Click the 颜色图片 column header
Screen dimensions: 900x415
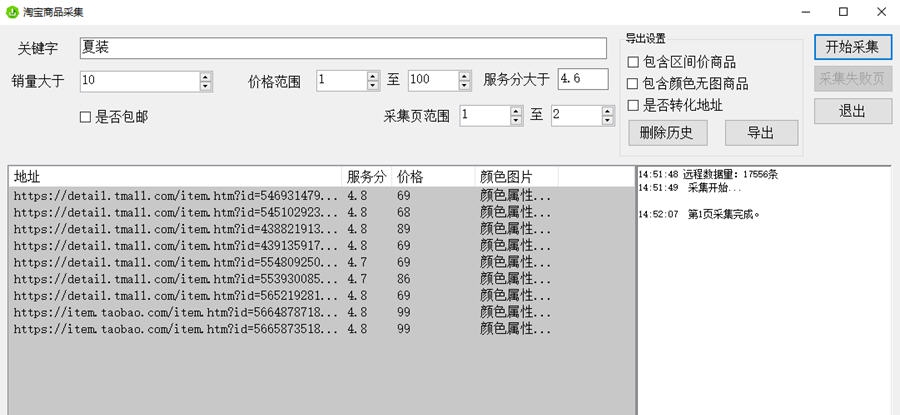pos(517,177)
